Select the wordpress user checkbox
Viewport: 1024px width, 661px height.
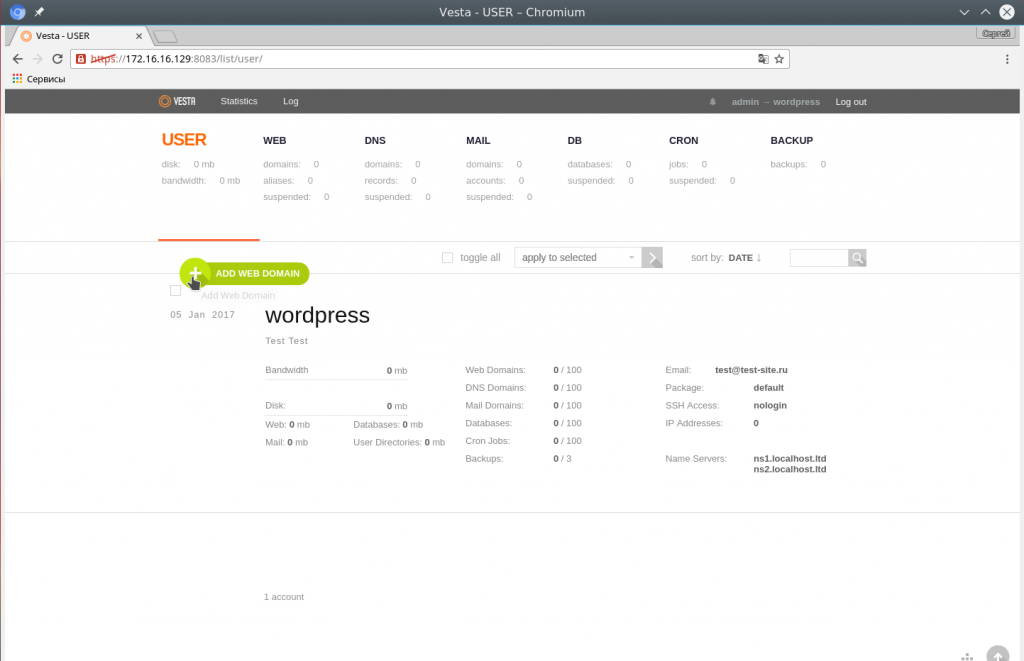pos(176,291)
